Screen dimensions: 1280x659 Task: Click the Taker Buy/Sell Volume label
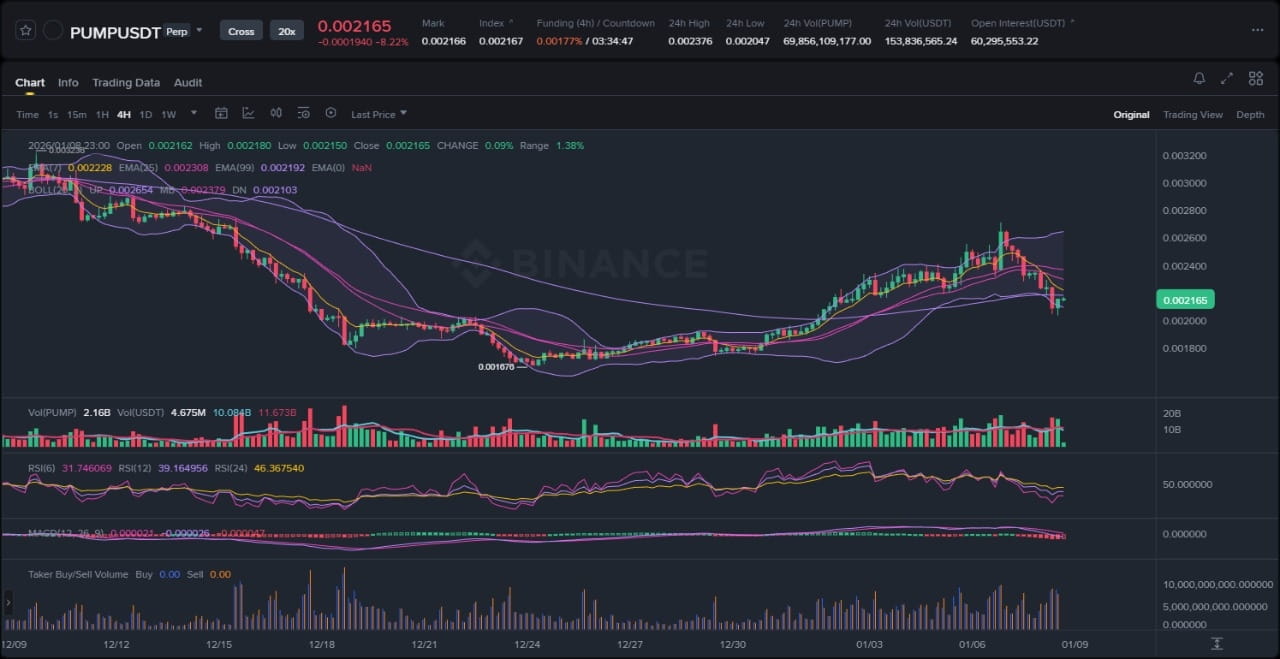click(x=79, y=574)
